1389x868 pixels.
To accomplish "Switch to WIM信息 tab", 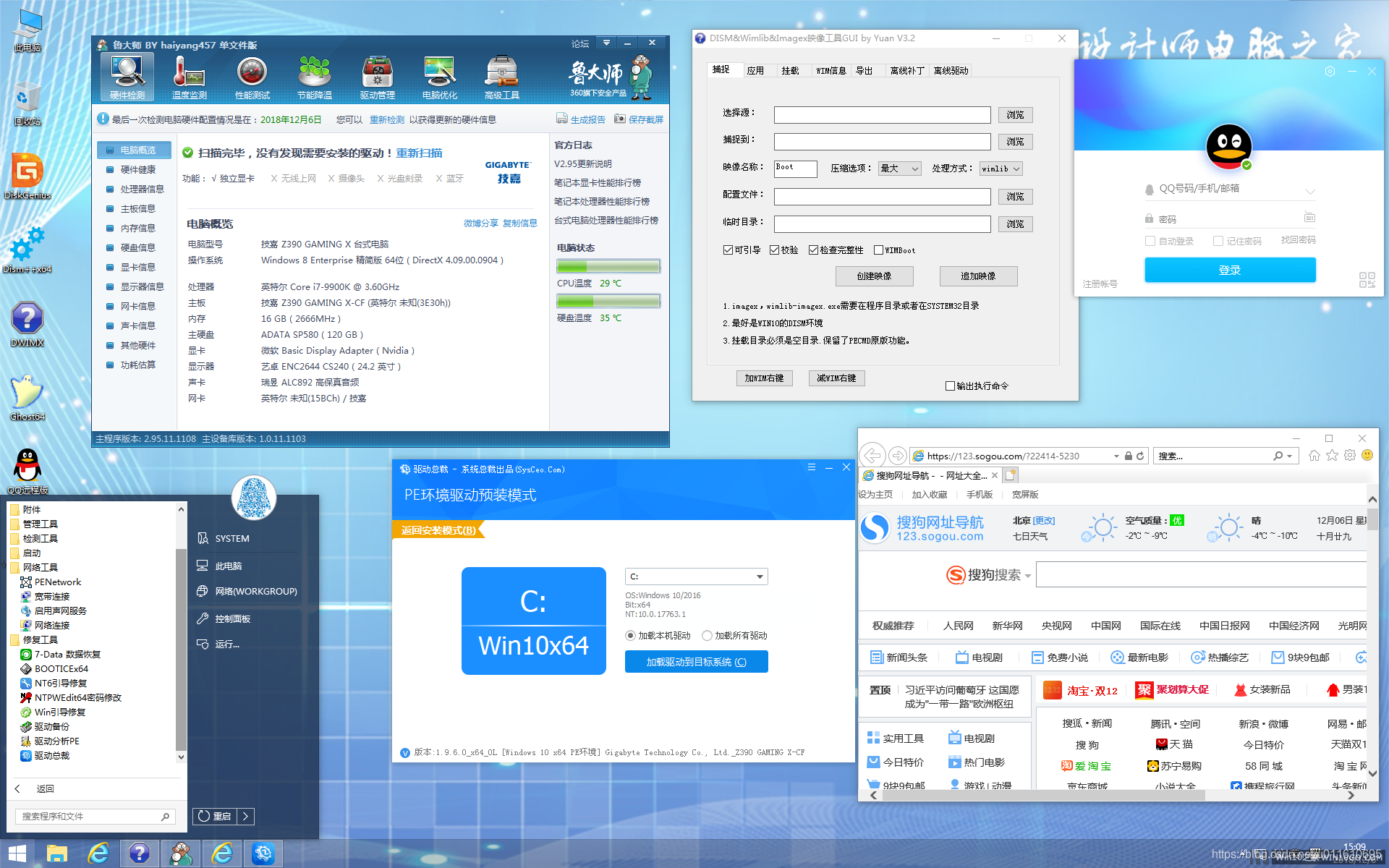I will 831,70.
